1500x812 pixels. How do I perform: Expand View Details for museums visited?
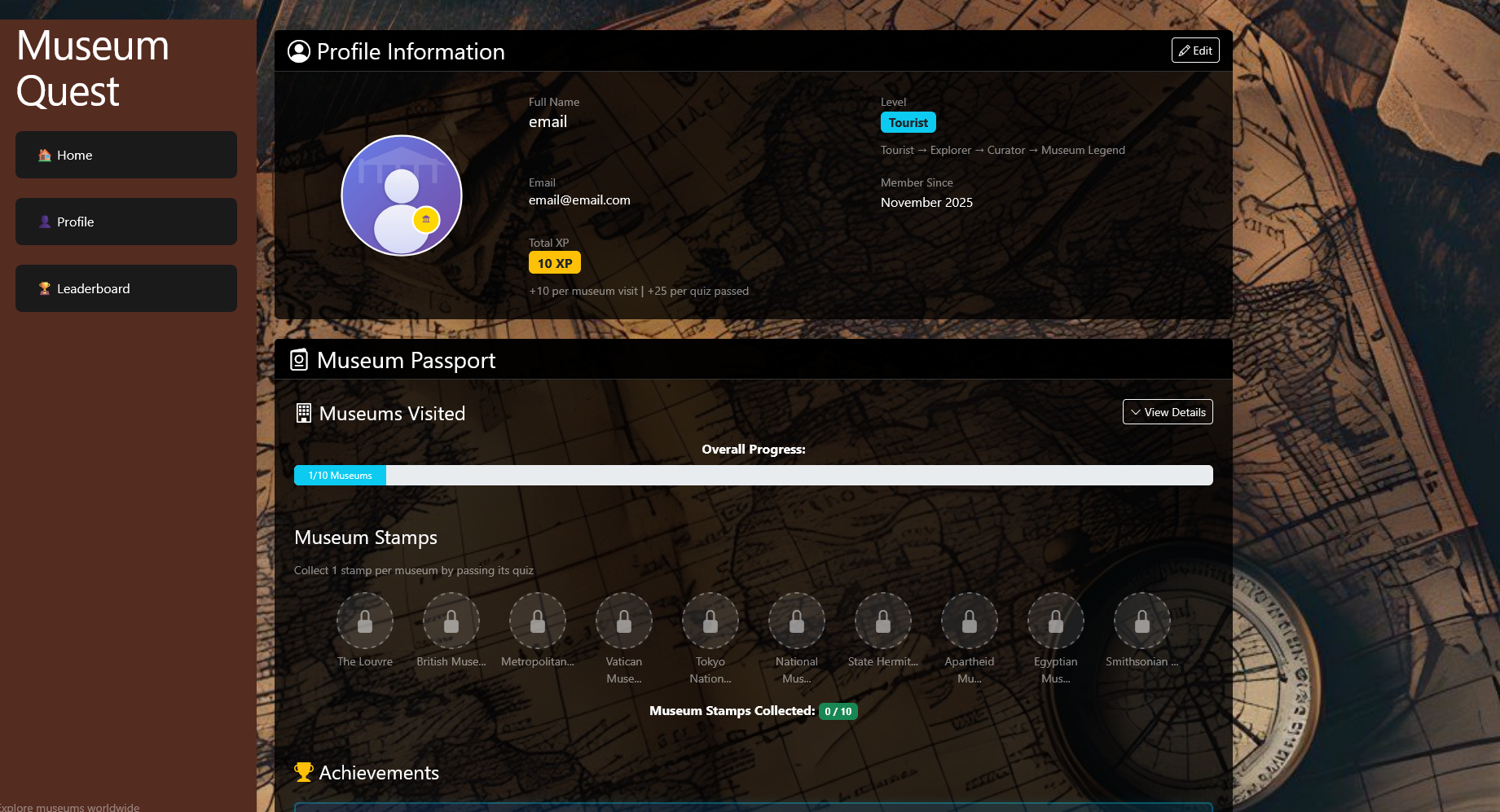1168,412
